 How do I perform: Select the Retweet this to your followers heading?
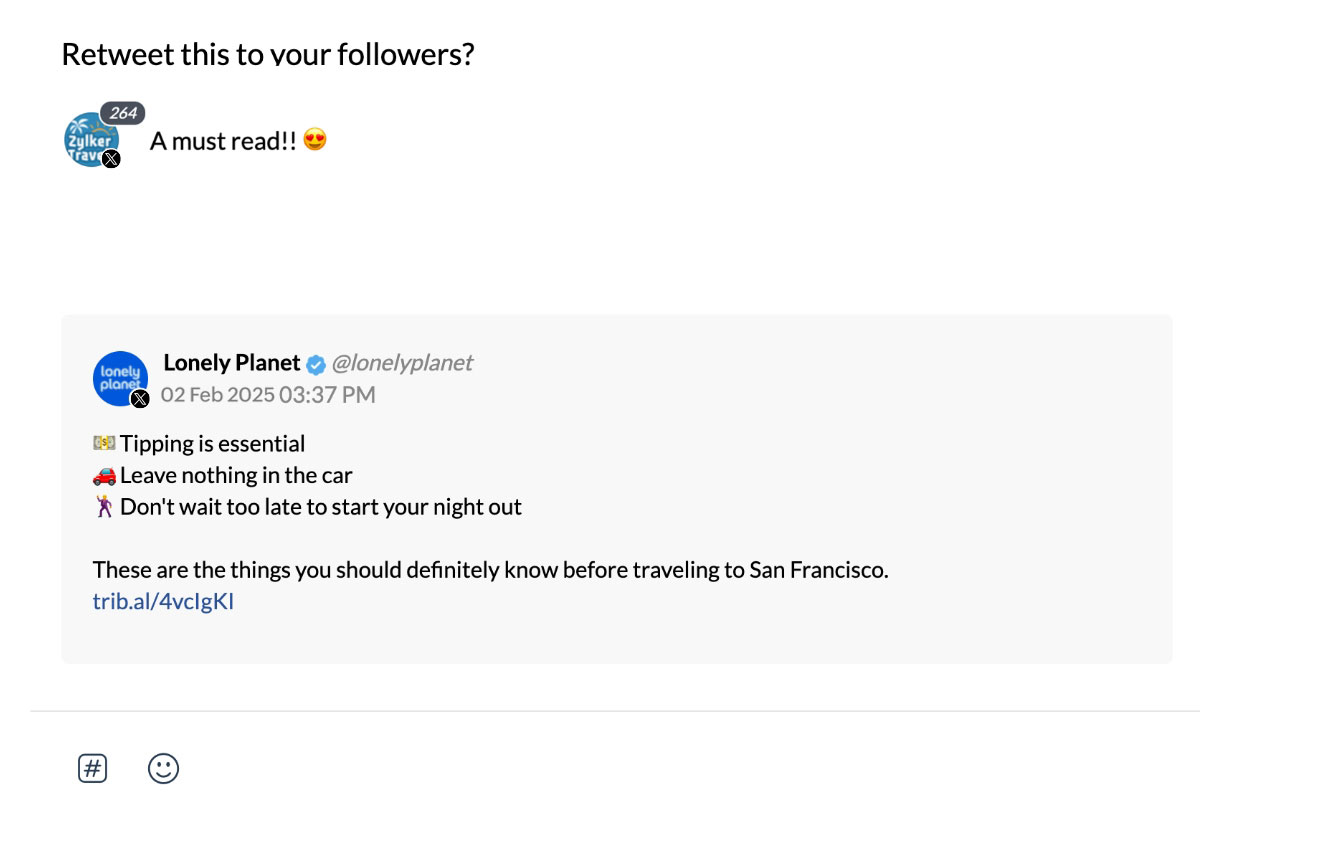pos(268,53)
